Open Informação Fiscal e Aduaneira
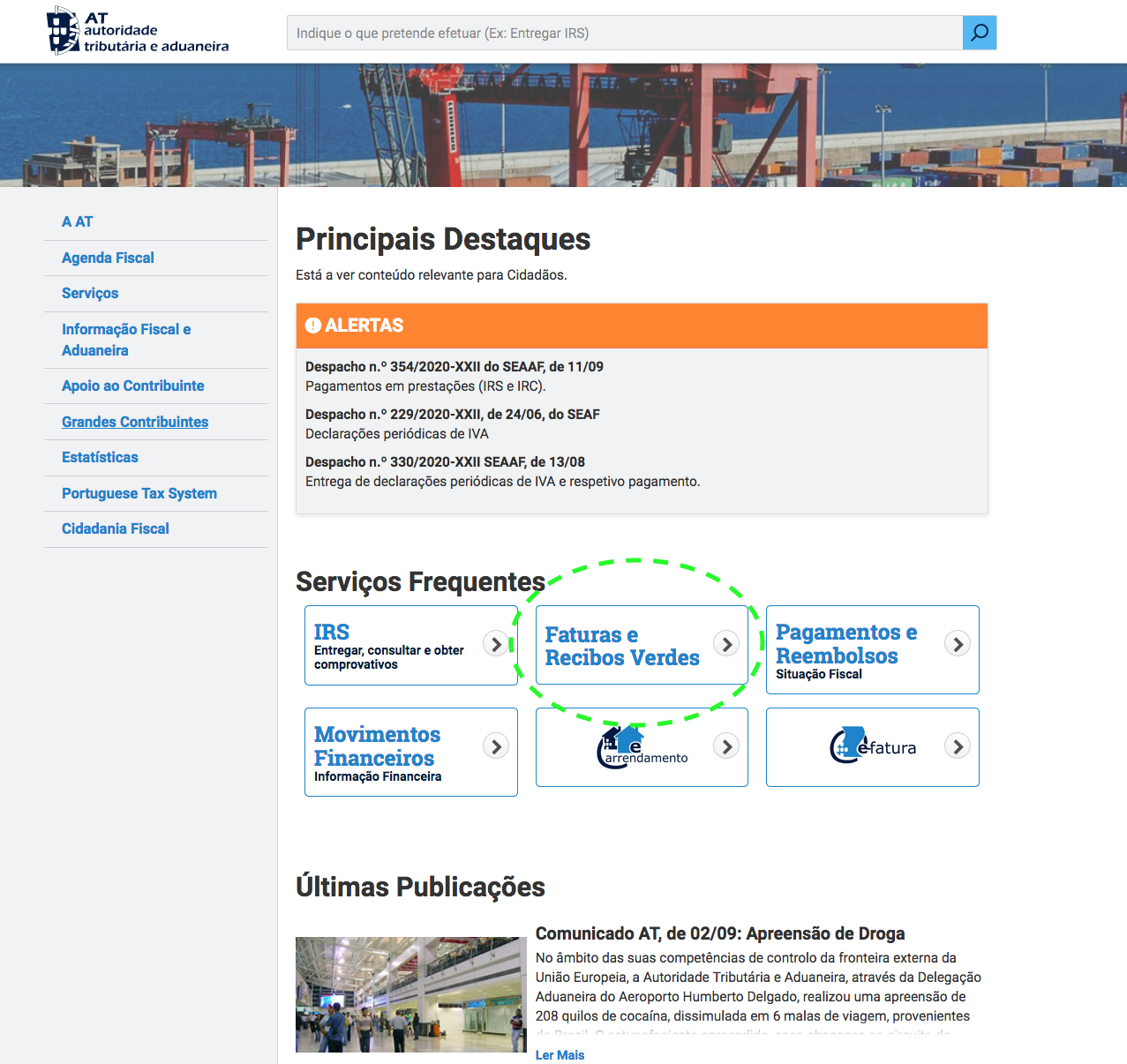 [x=126, y=340]
